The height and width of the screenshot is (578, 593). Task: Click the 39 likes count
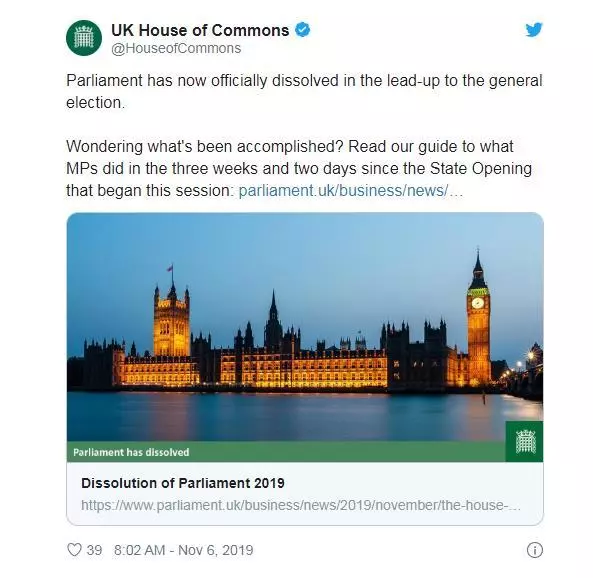coord(94,550)
